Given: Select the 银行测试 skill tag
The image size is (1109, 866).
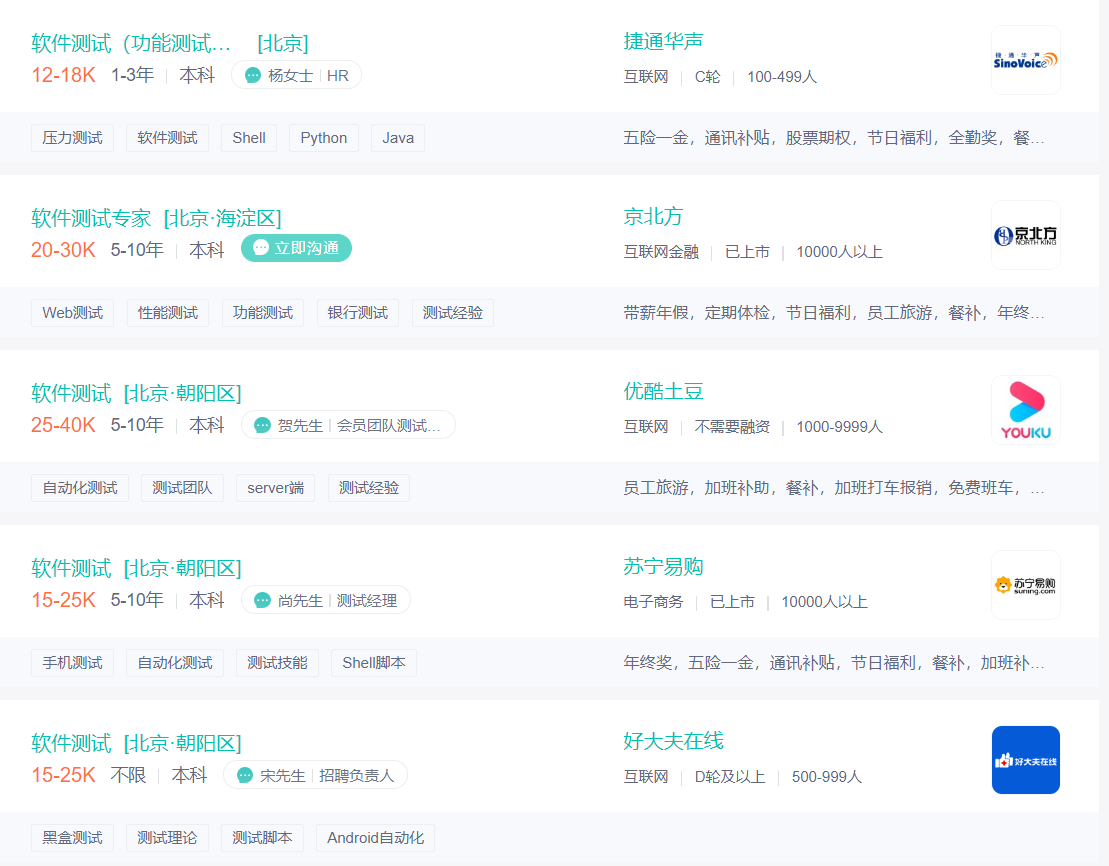Looking at the screenshot, I should 358,313.
